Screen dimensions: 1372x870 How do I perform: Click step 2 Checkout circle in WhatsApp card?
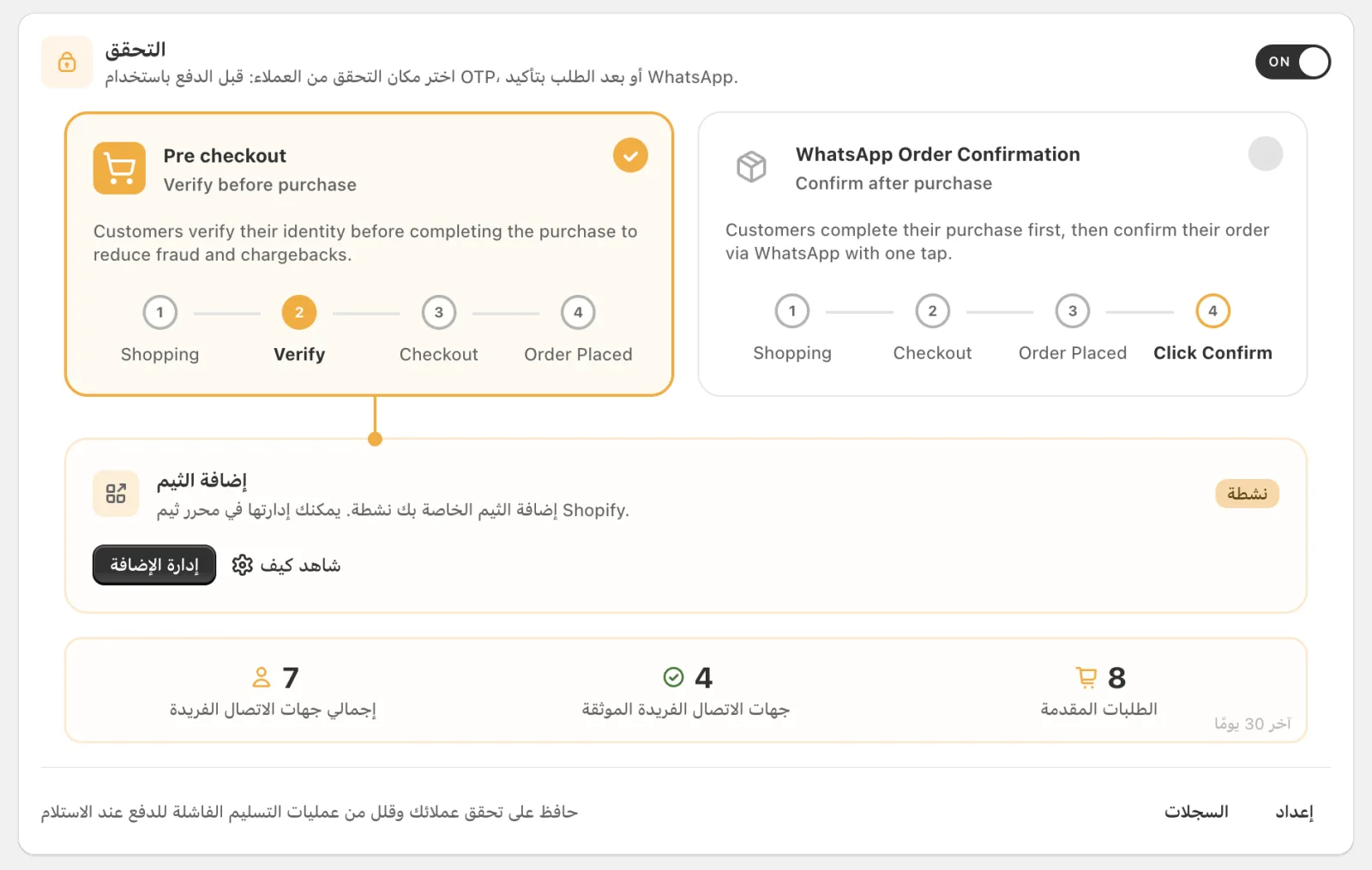(933, 311)
